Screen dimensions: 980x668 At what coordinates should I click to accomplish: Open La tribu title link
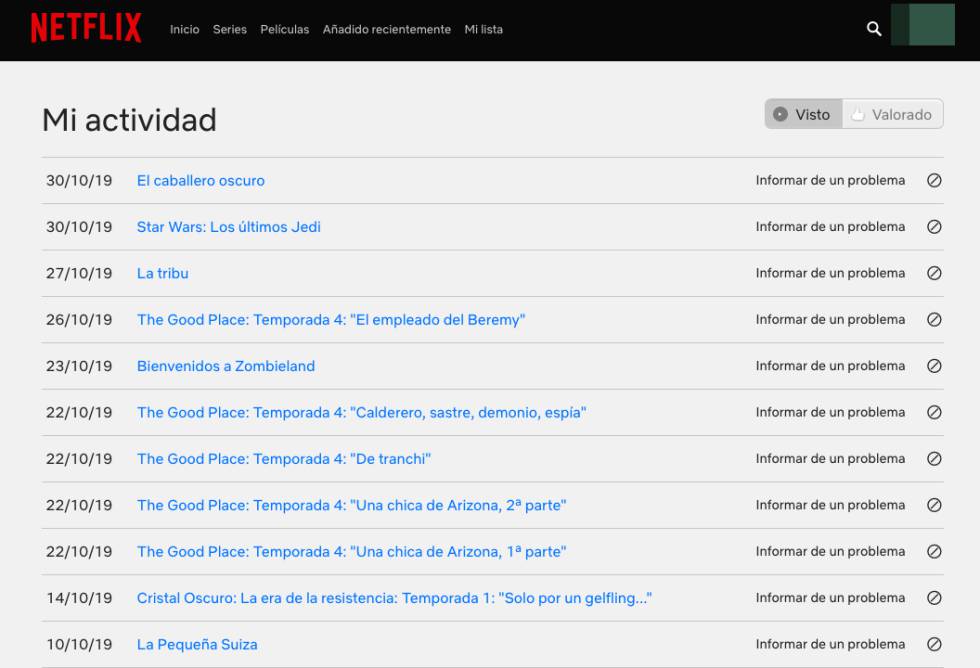click(x=162, y=273)
